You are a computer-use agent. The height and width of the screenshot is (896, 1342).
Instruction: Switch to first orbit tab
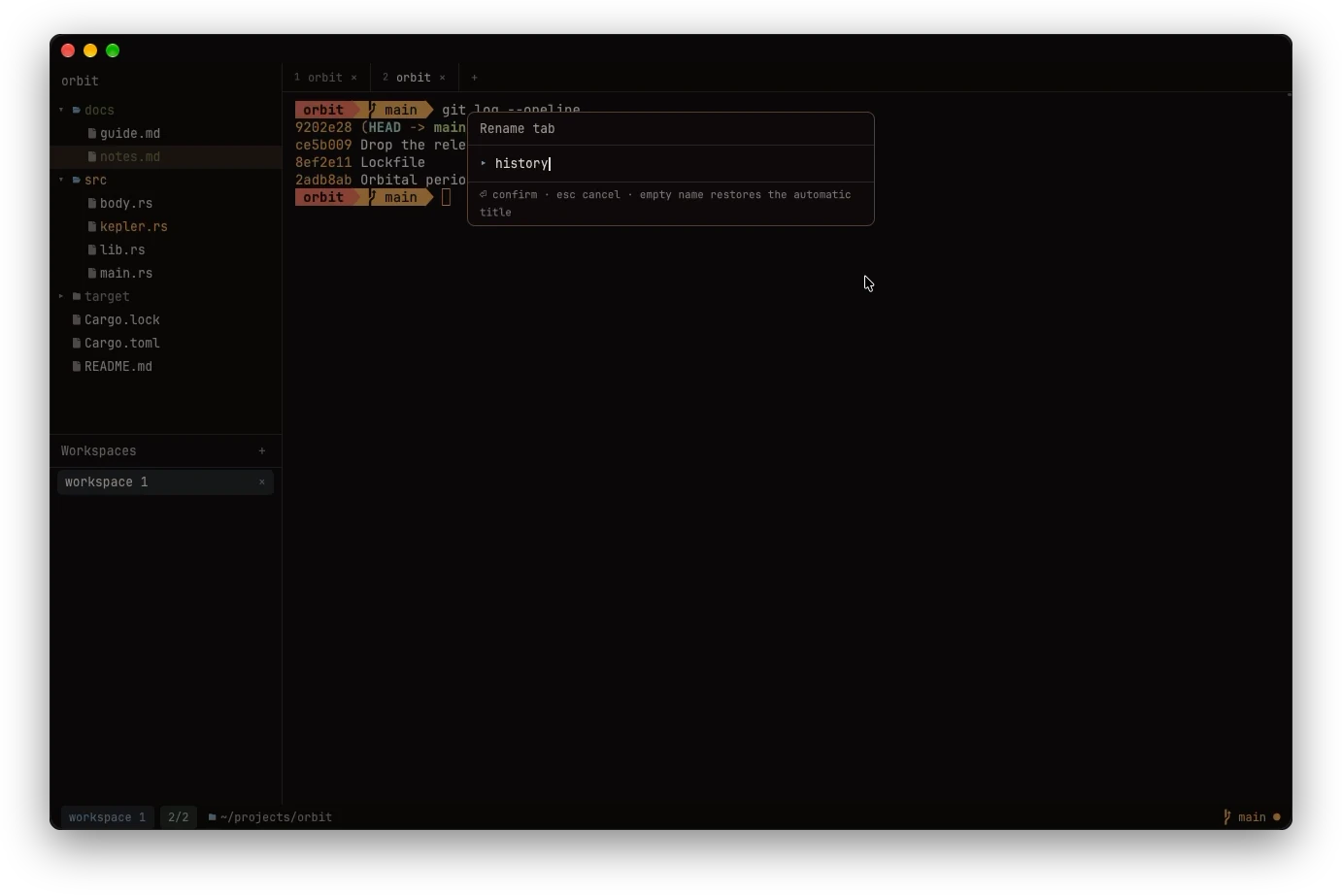(325, 78)
